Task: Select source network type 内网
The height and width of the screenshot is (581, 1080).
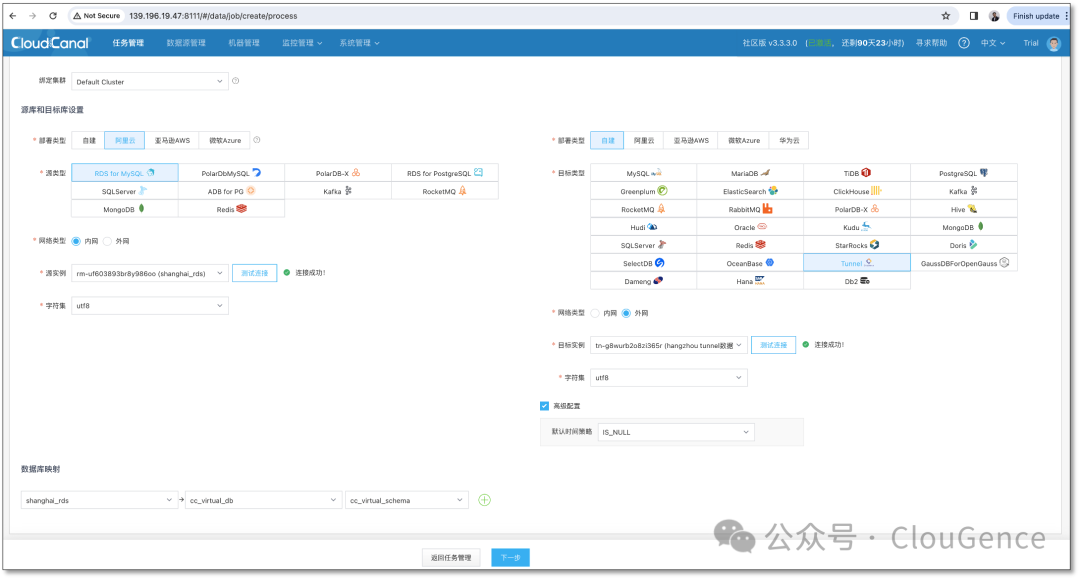Action: click(76, 241)
